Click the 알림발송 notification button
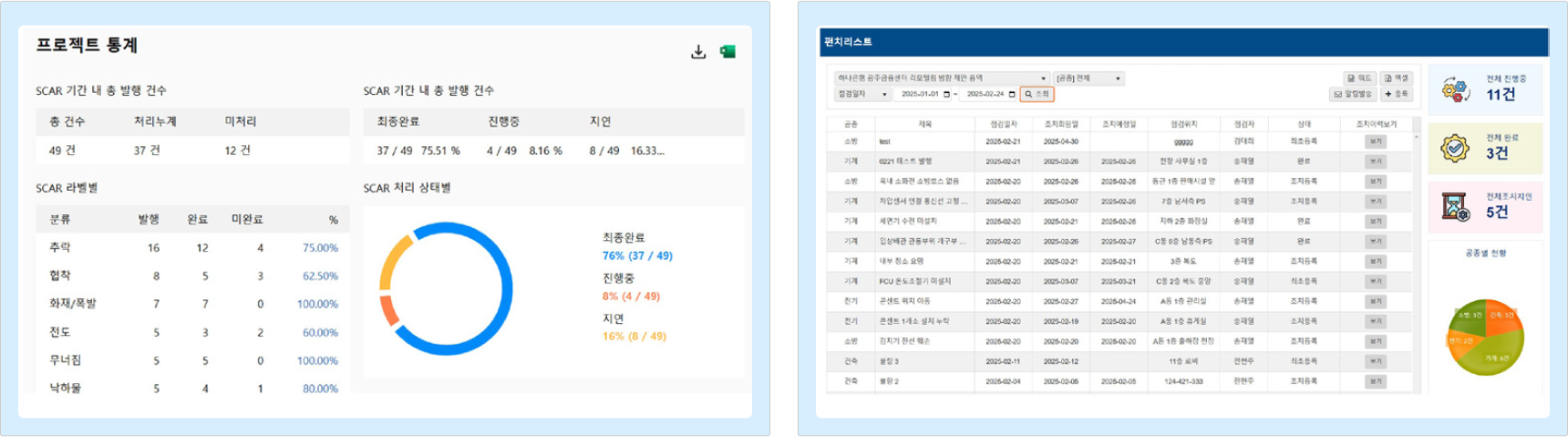This screenshot has height=437, width=1568. click(1353, 94)
